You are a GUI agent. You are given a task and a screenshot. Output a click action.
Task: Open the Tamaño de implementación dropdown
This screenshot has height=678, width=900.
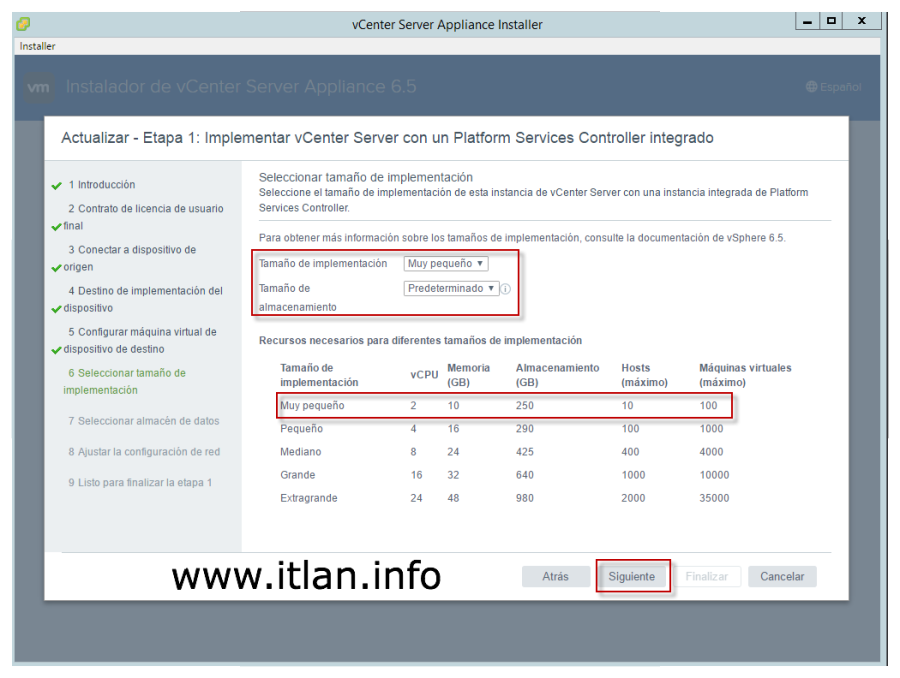pos(446,264)
